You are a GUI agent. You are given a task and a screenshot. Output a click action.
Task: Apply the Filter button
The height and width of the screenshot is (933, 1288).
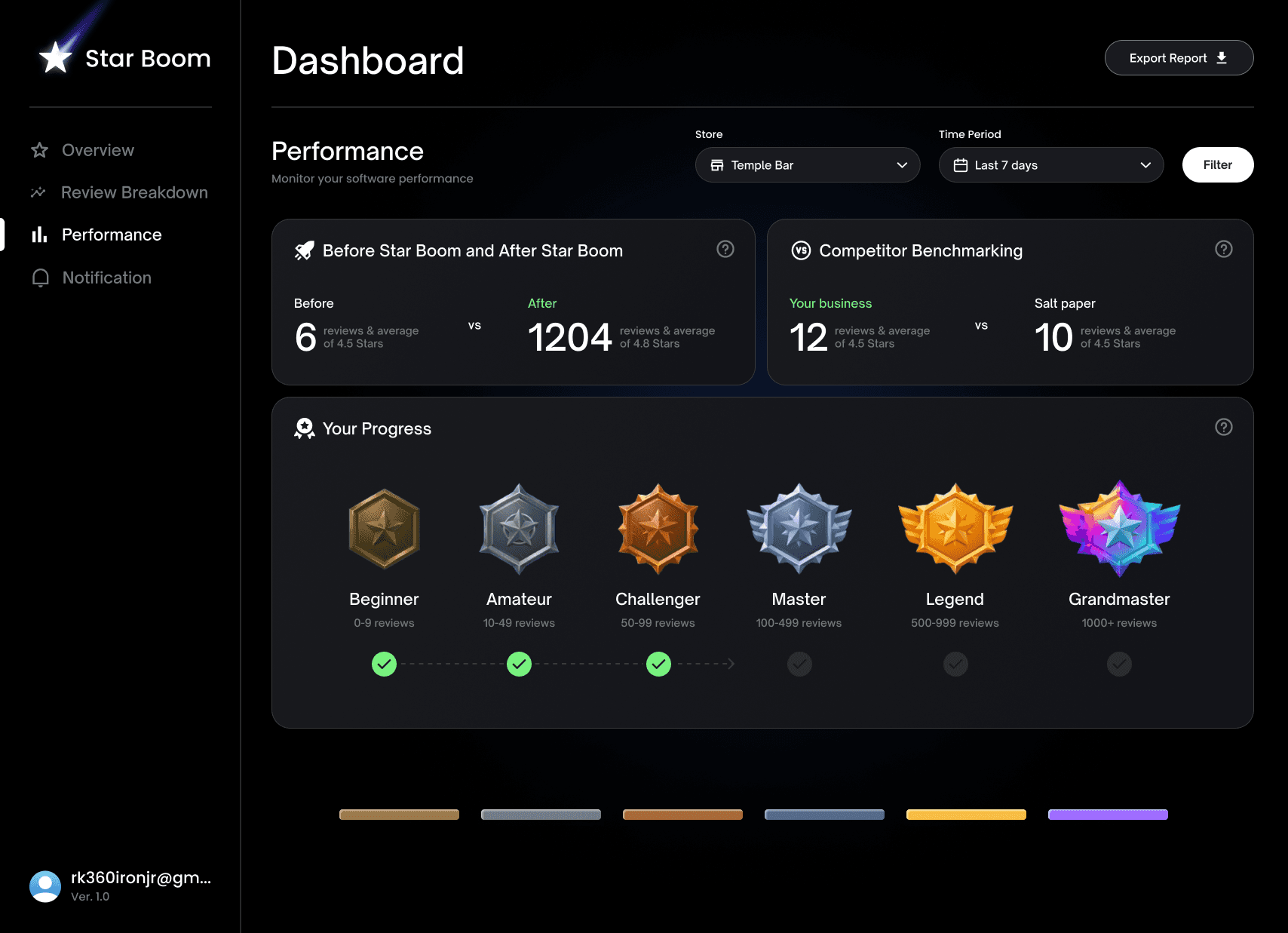pos(1218,165)
